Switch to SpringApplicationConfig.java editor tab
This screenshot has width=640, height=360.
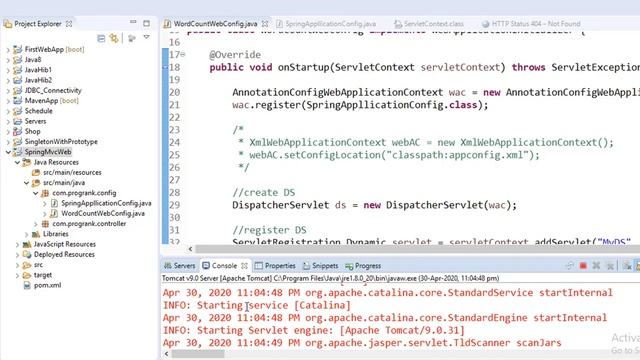pos(330,24)
